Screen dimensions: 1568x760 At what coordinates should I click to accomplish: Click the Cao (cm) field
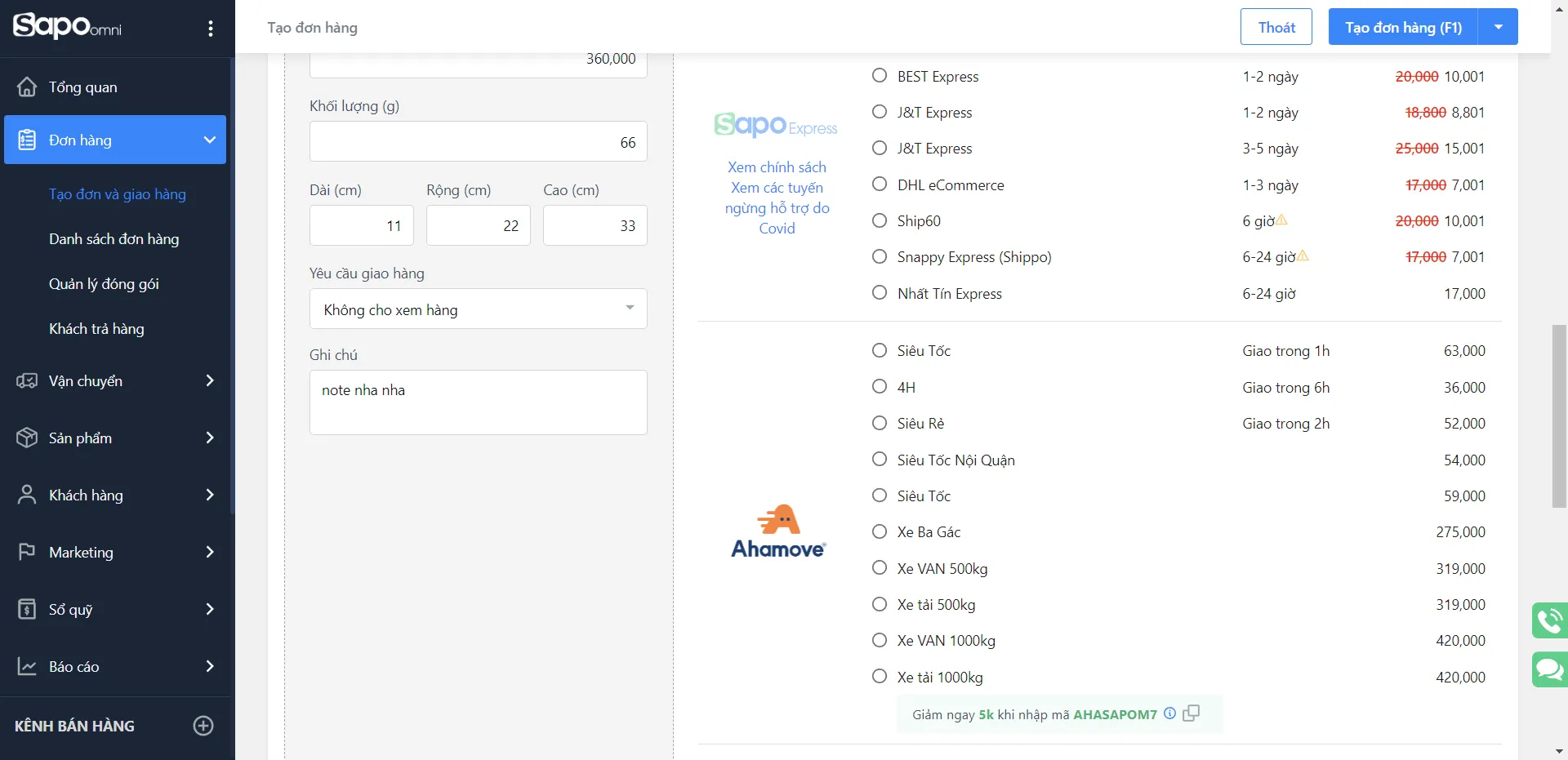(595, 225)
